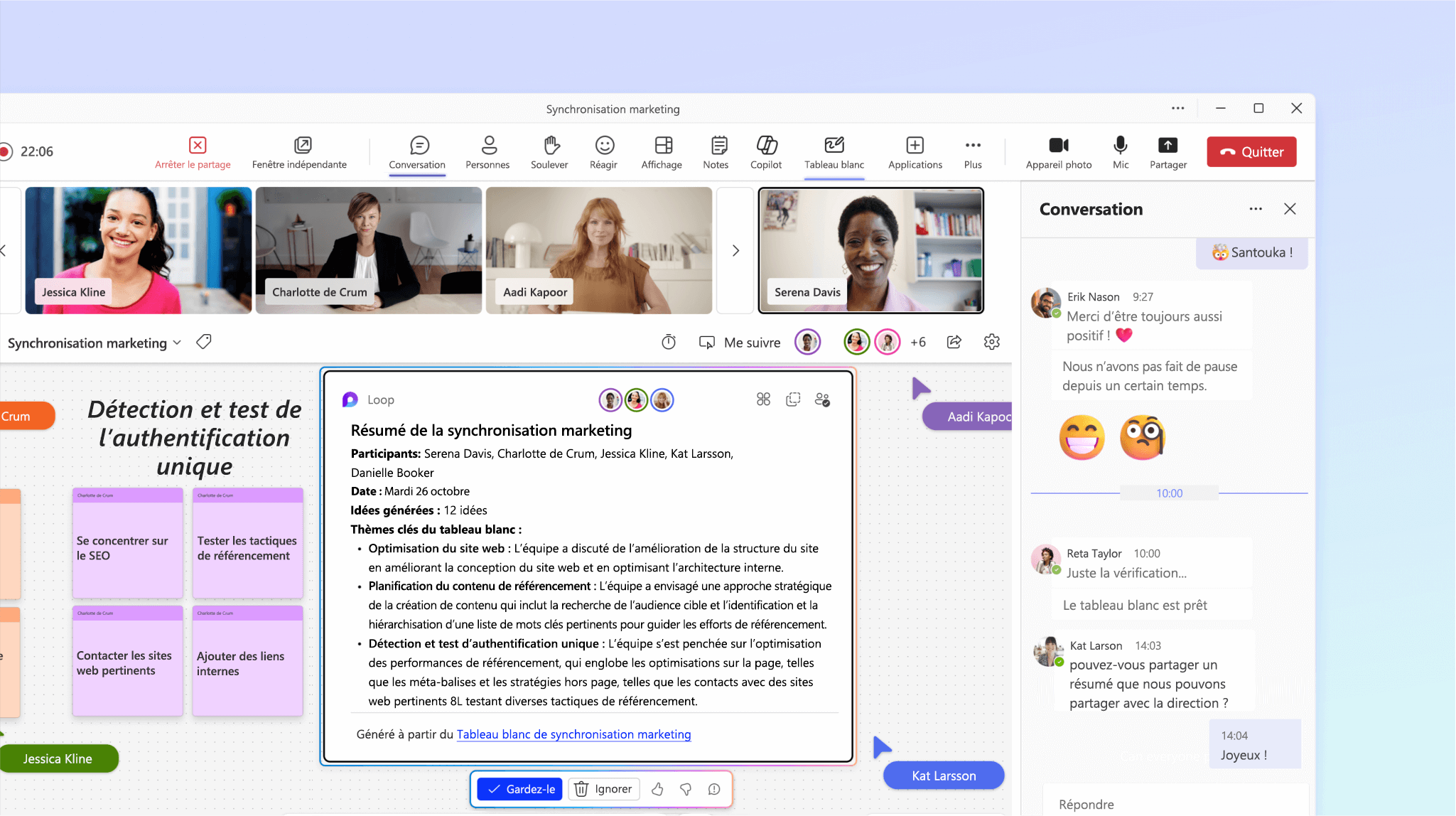
Task: Click Arrêter le partage button
Action: pos(192,152)
